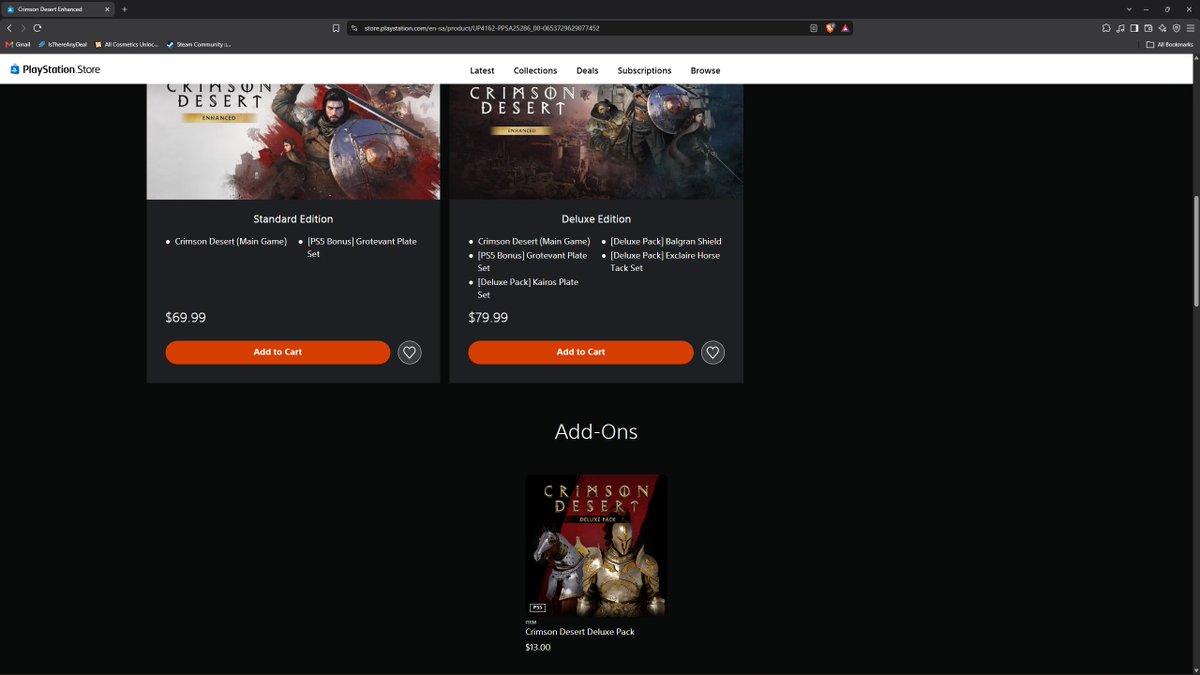This screenshot has height=675, width=1200.
Task: Wishlist the Deluxe Edition with heart icon
Action: pos(713,352)
